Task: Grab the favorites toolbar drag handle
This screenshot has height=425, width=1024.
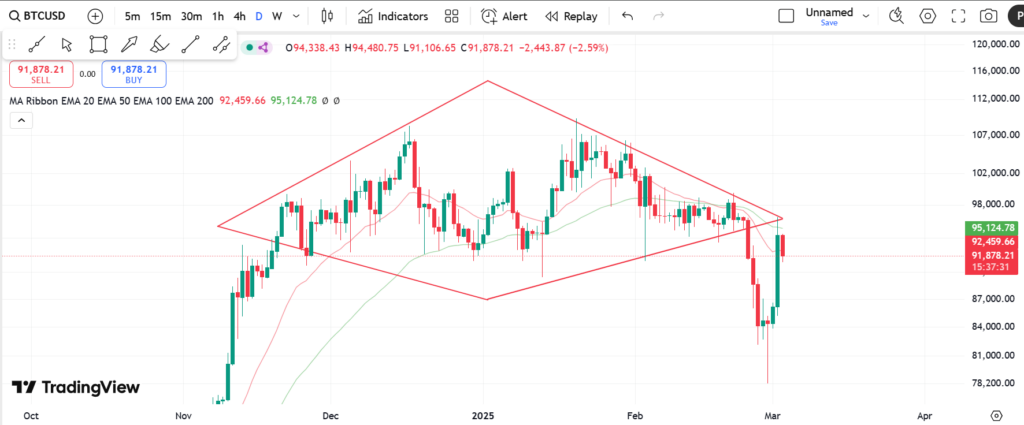Action: (12, 45)
